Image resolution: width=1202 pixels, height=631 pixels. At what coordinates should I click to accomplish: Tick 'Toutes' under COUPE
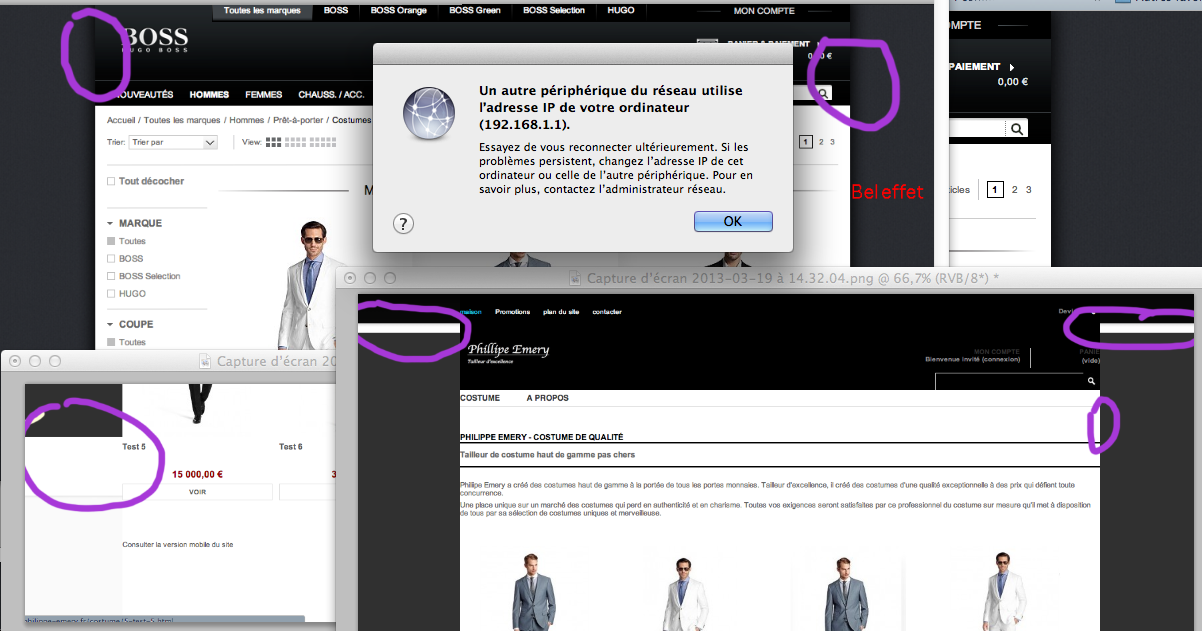tap(111, 342)
